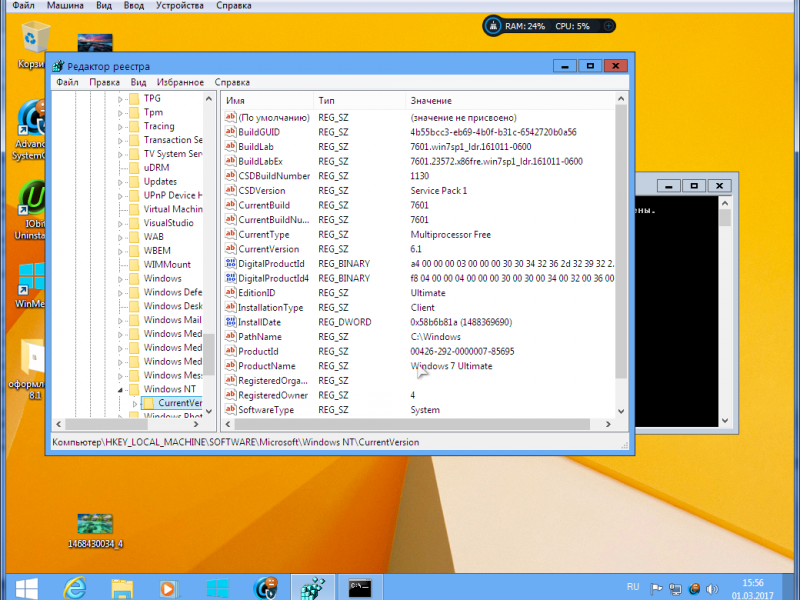Click the volume icon in system tray

(712, 589)
